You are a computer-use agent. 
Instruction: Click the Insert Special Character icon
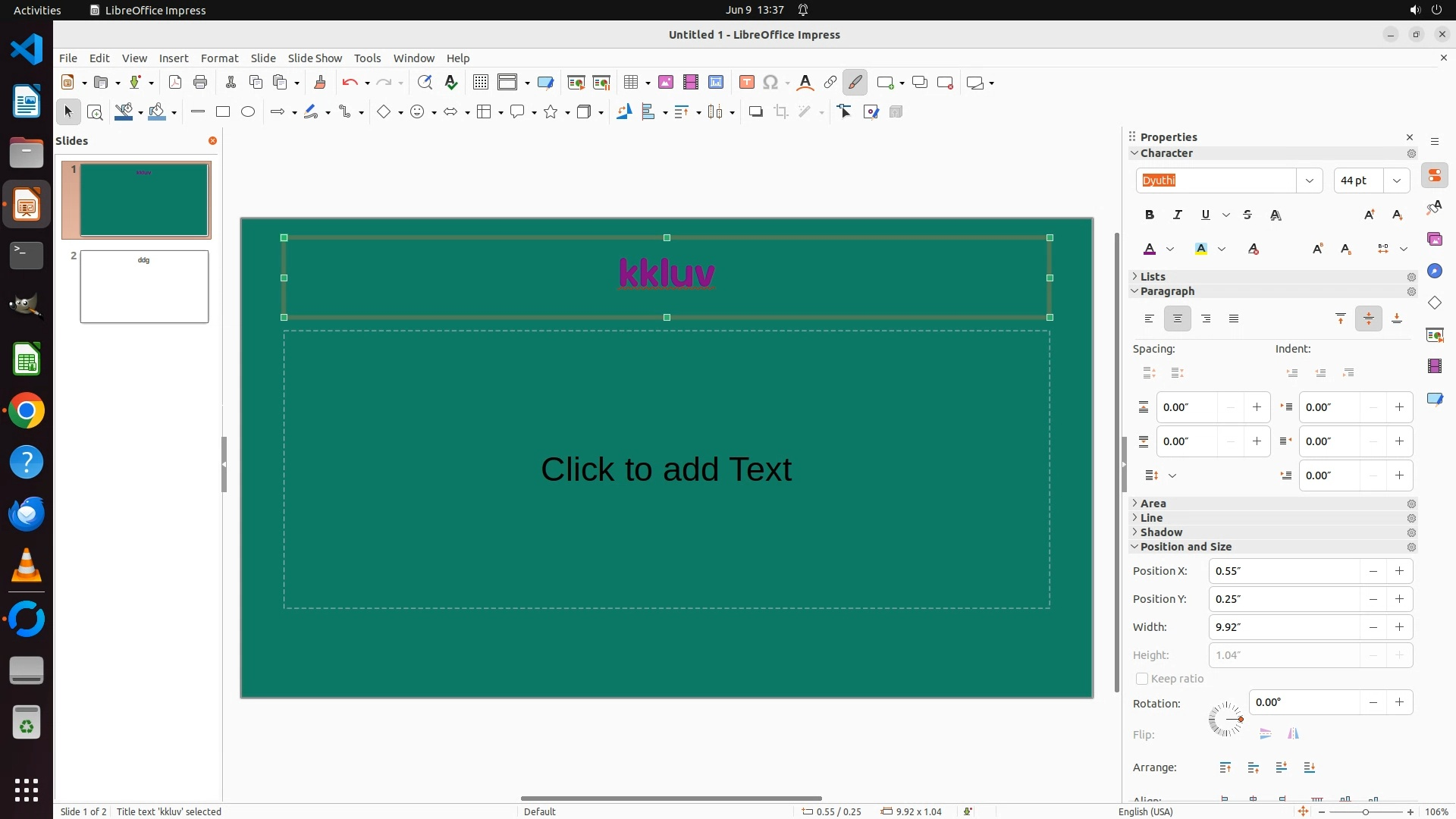770,83
